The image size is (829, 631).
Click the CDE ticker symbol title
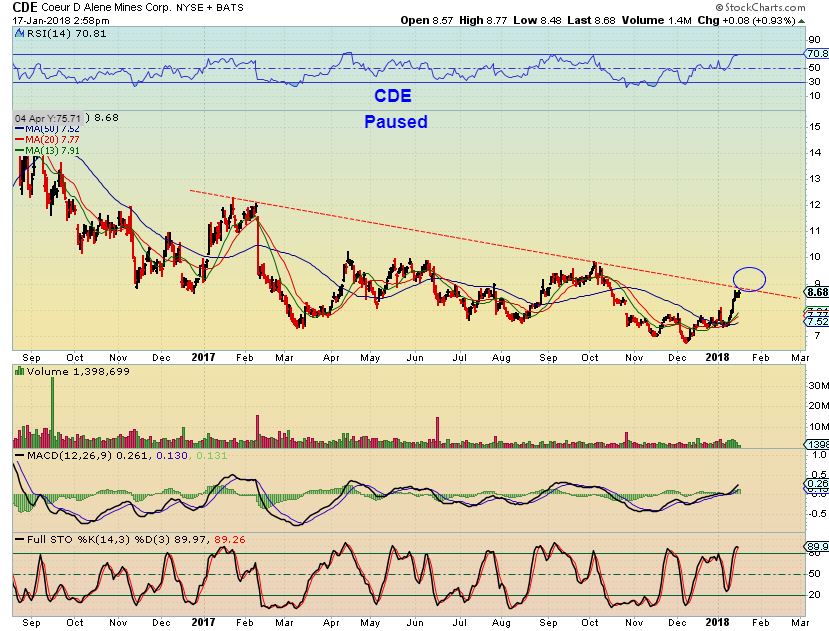tap(24, 7)
